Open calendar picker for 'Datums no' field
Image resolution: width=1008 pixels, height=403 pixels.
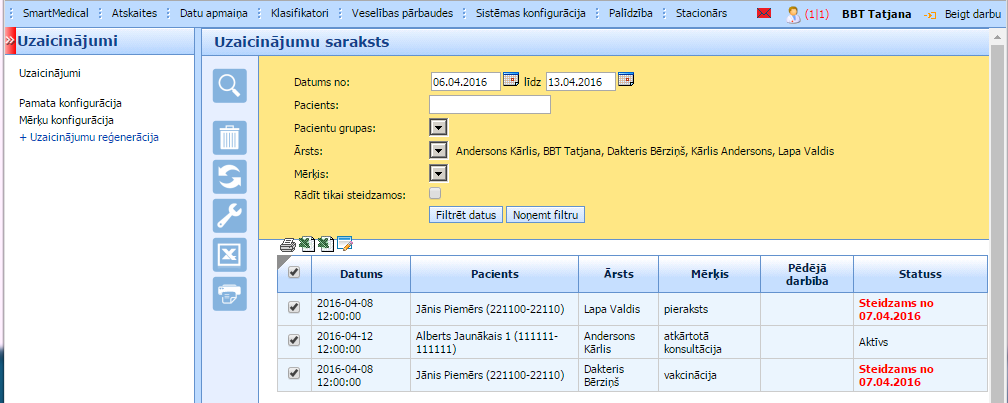tap(511, 80)
